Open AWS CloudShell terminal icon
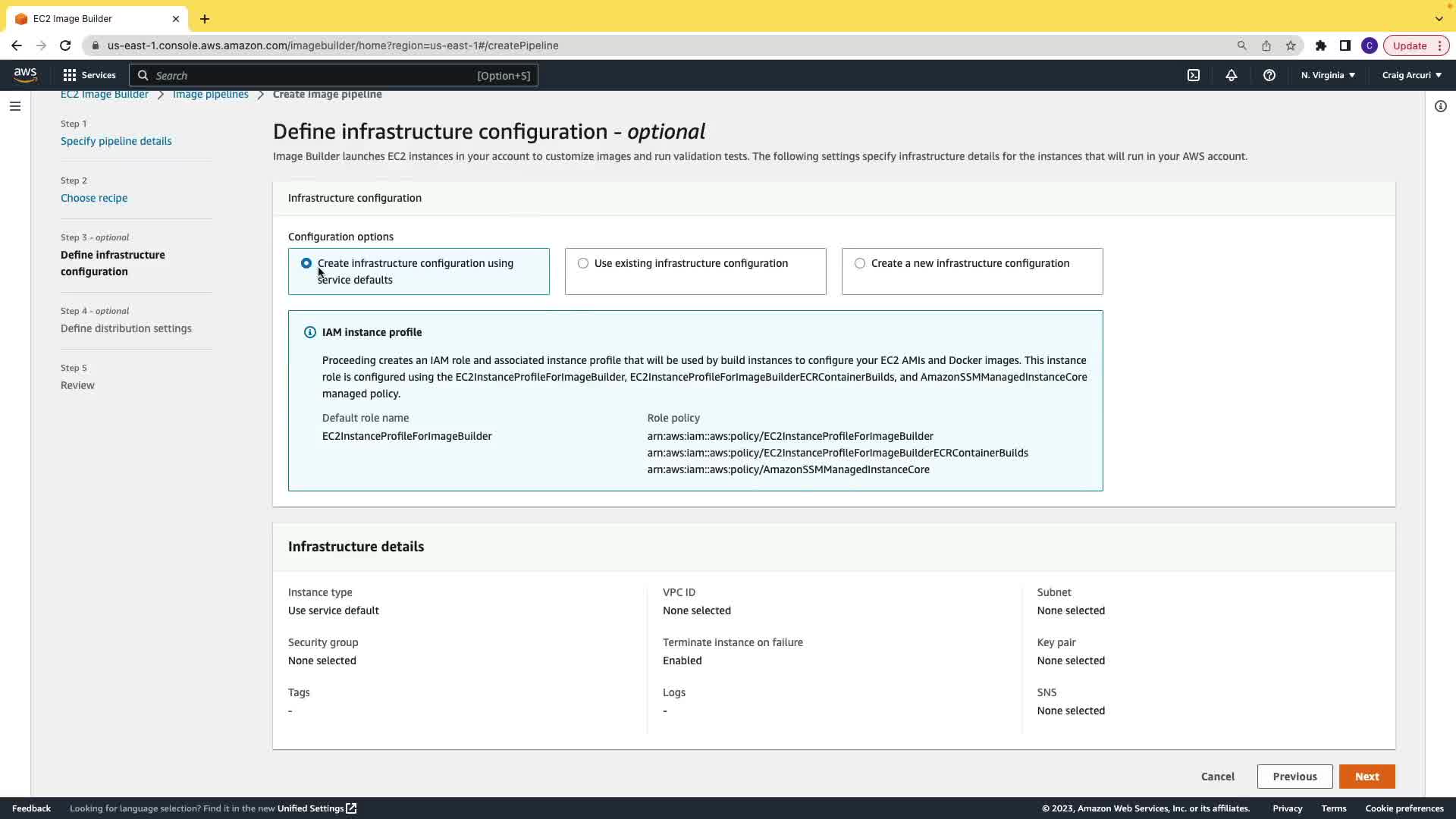1456x819 pixels. pyautogui.click(x=1194, y=75)
